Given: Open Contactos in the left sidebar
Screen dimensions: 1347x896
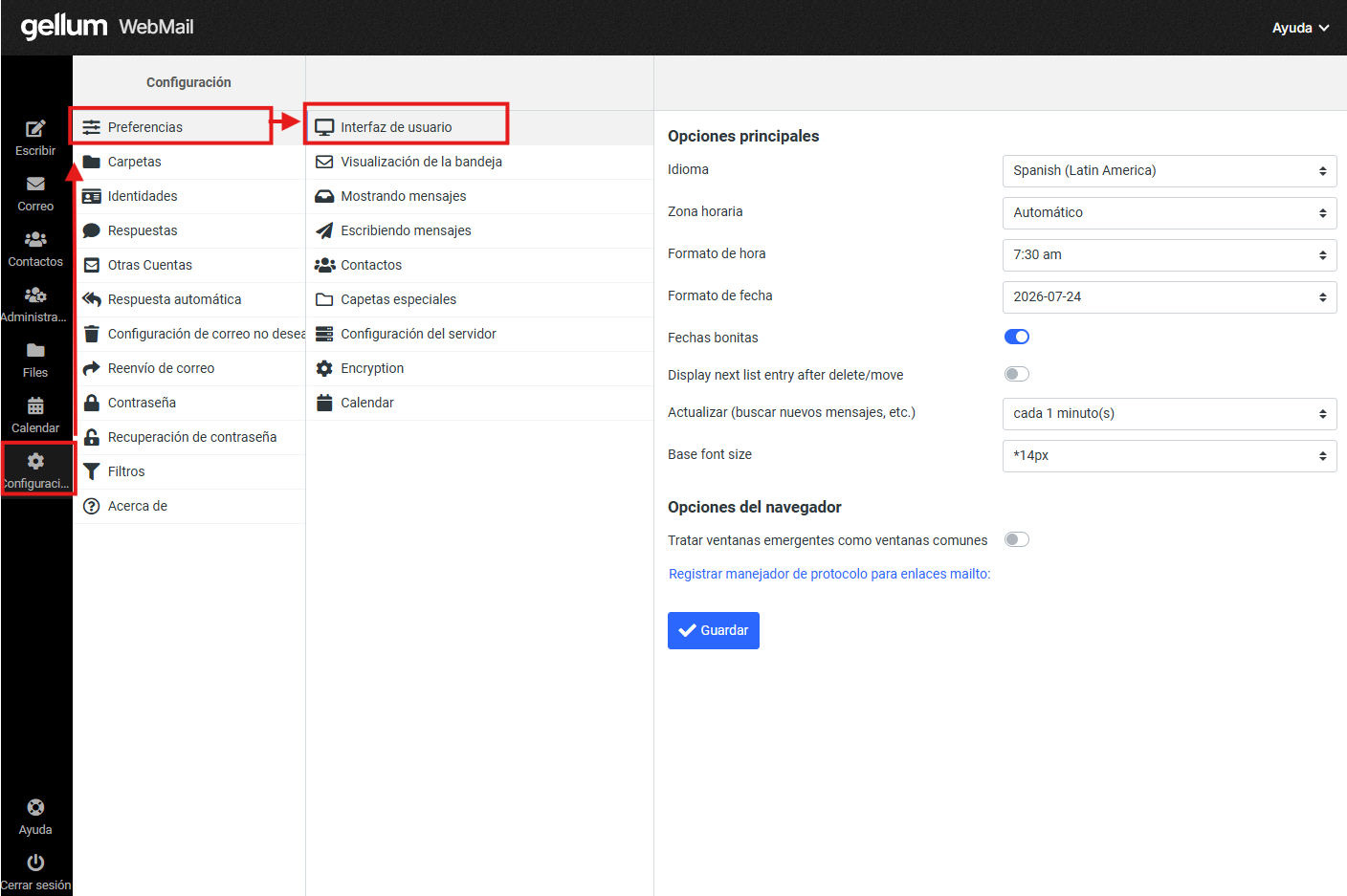Looking at the screenshot, I should pyautogui.click(x=35, y=249).
